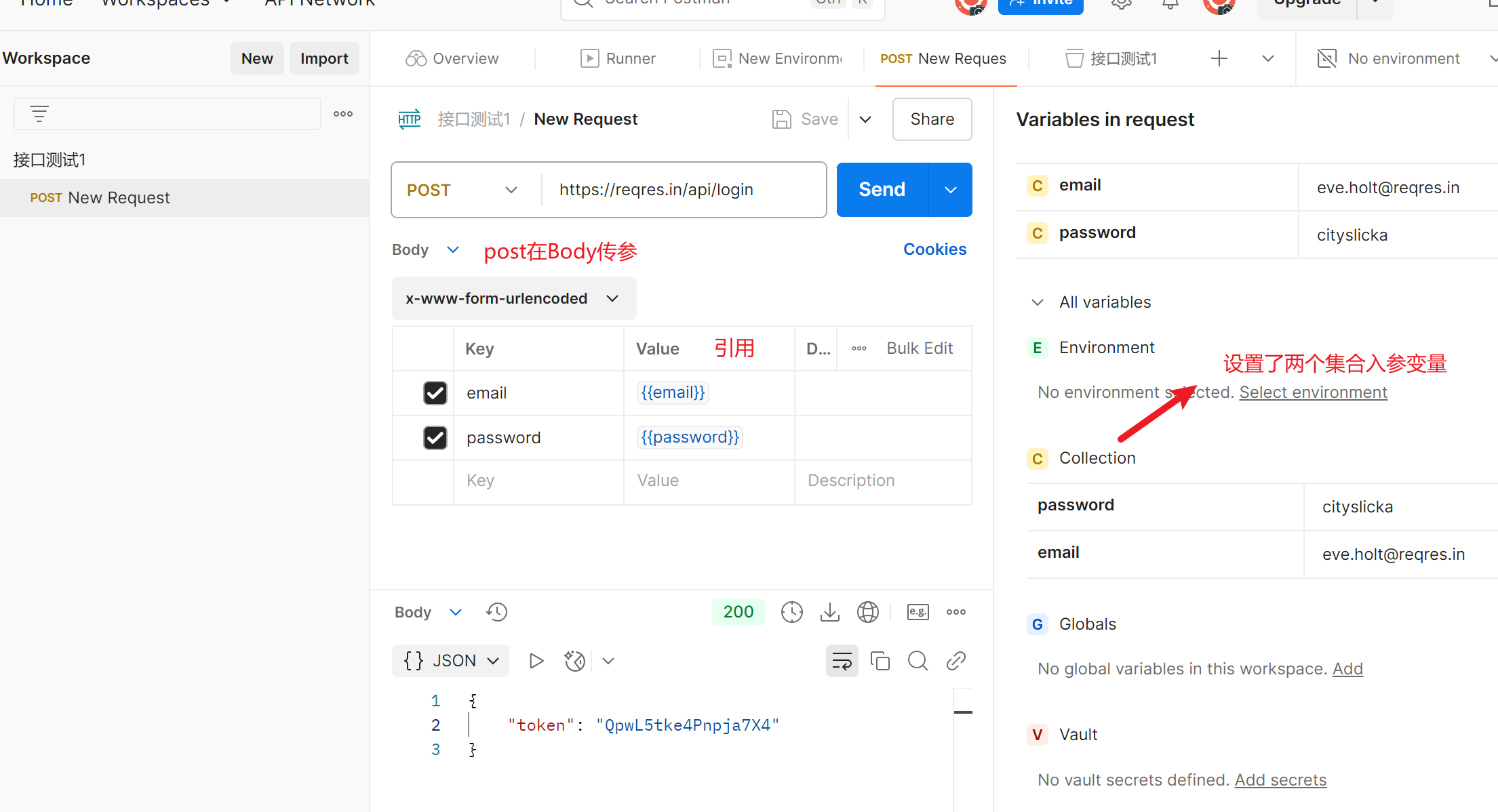Switch to the Overview tab
1498x812 pixels.
[452, 59]
